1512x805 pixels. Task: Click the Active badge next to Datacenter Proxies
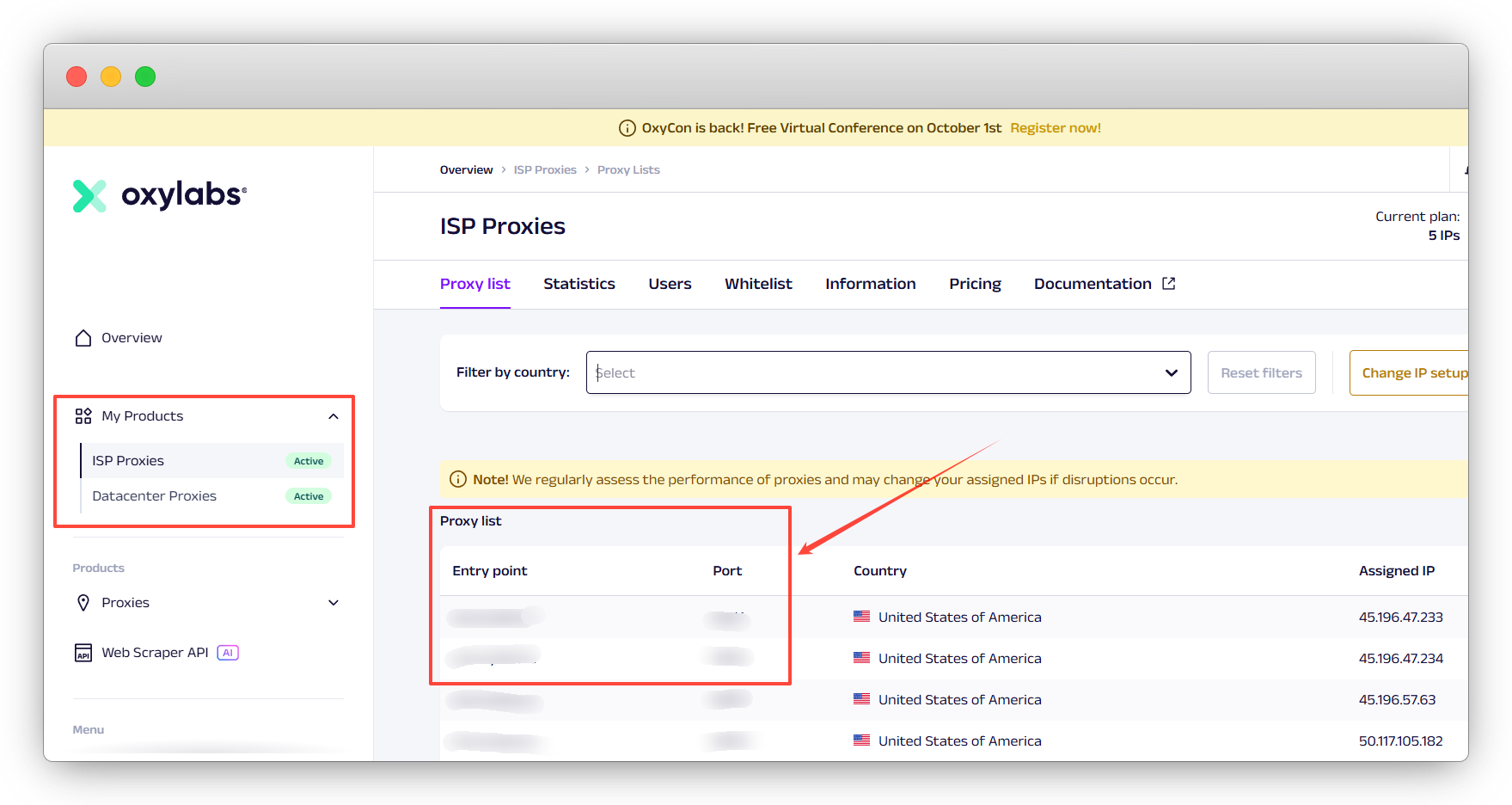(309, 496)
